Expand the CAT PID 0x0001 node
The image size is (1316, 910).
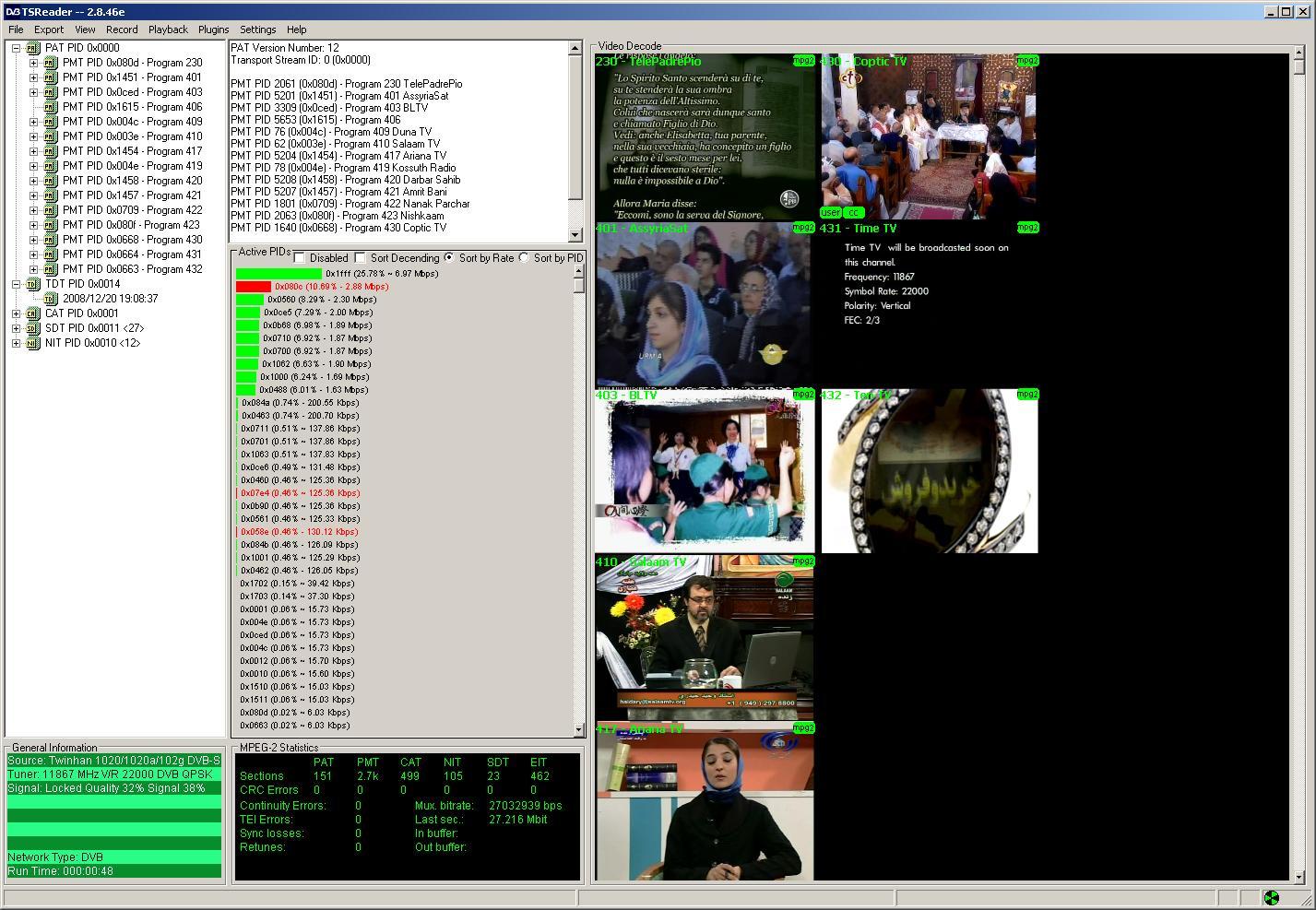coord(16,313)
